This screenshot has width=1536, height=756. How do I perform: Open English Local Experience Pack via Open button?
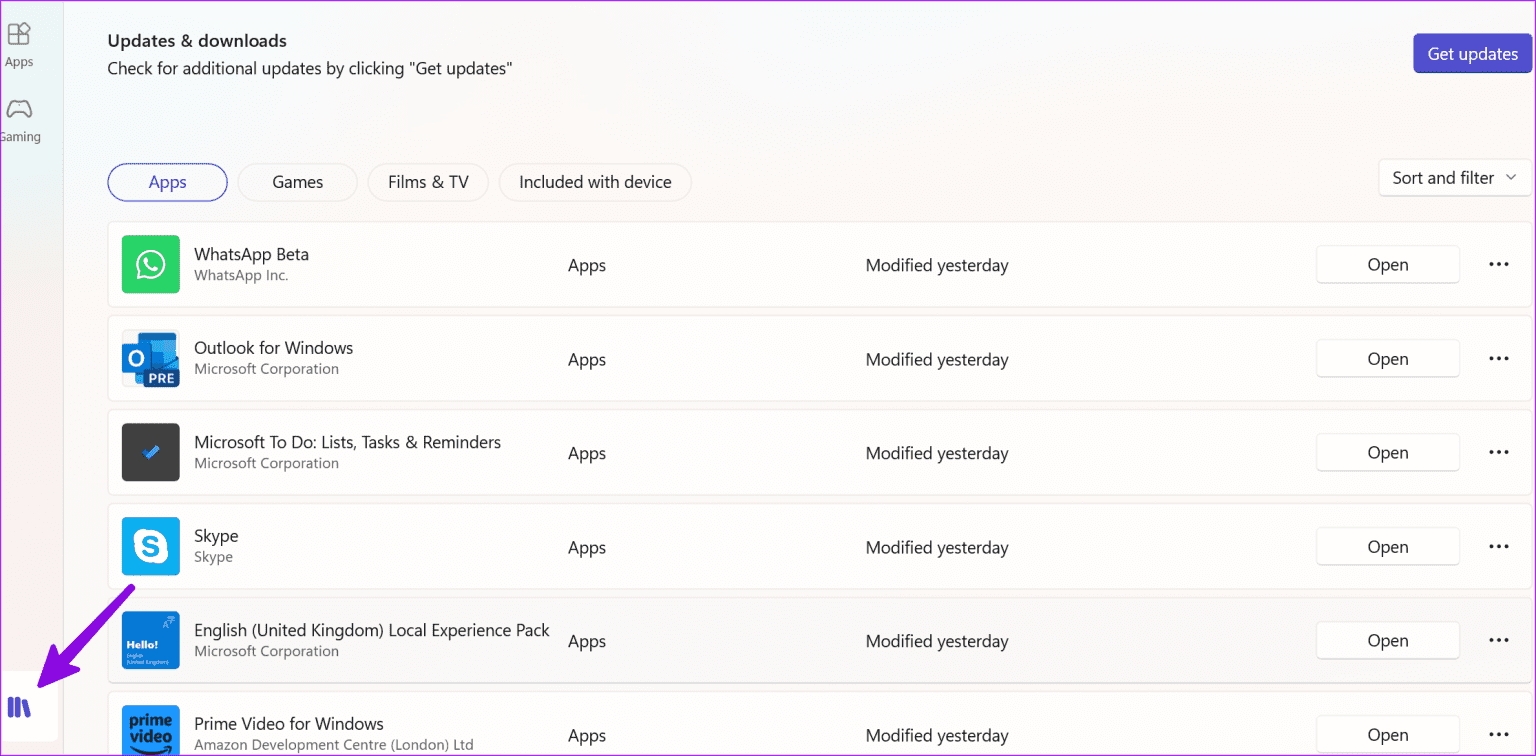click(1388, 641)
